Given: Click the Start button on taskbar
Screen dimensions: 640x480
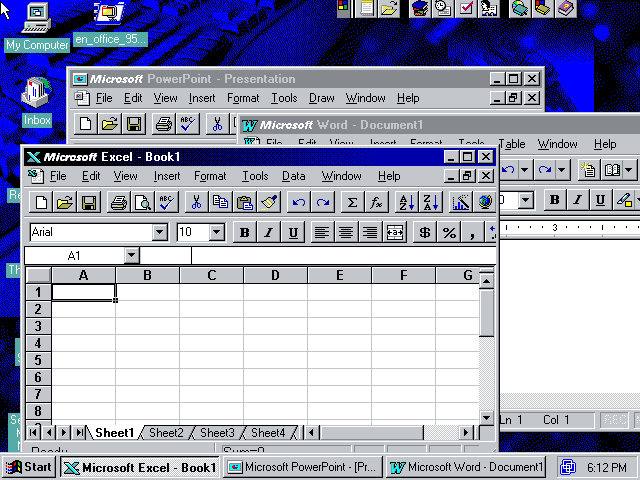Looking at the screenshot, I should point(29,467).
